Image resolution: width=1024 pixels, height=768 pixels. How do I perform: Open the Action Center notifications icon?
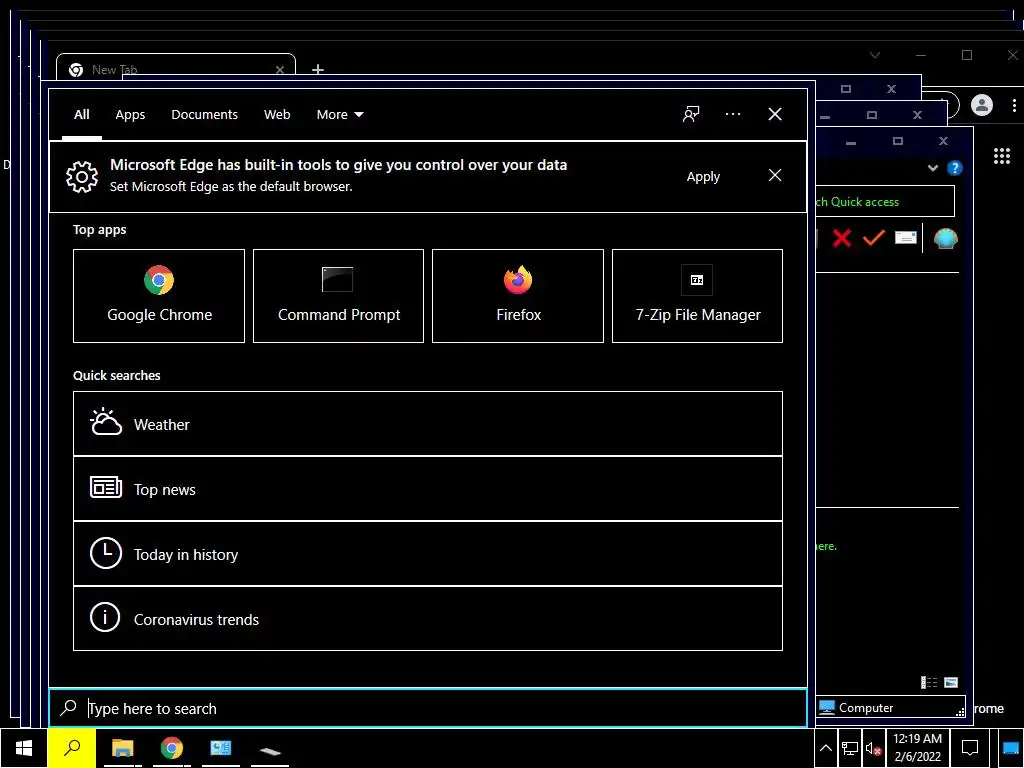tap(970, 748)
